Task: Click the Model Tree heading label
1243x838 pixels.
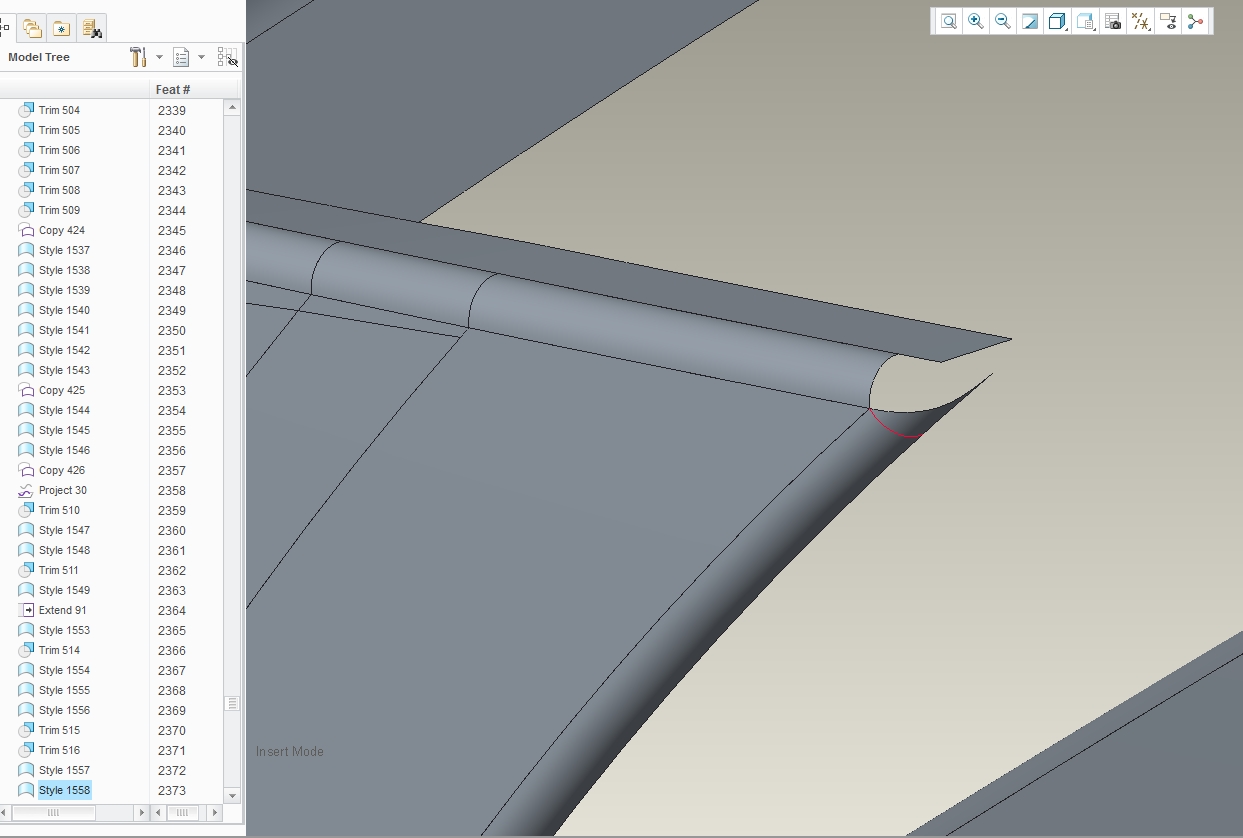Action: pos(39,57)
